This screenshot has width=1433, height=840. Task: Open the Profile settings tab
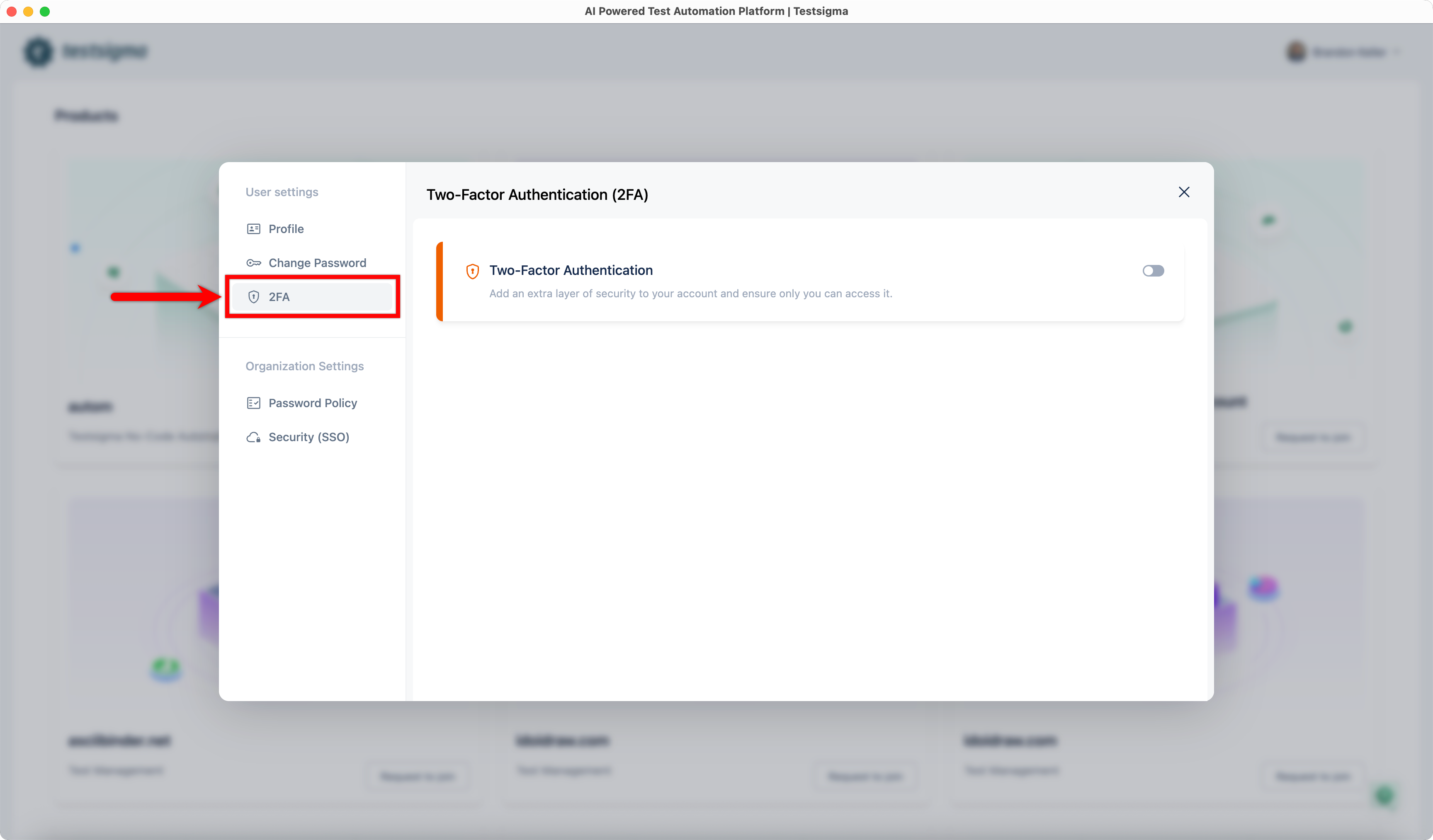click(x=286, y=228)
